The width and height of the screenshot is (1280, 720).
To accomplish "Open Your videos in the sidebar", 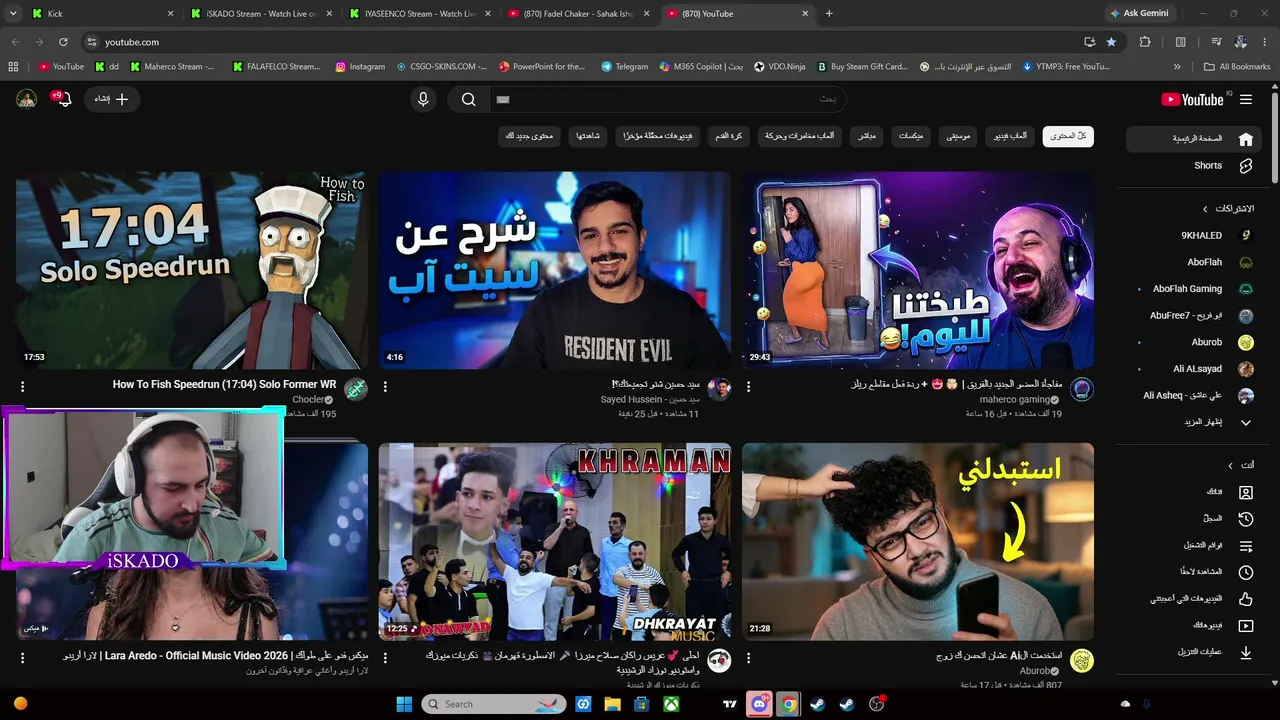I will 1194,626.
